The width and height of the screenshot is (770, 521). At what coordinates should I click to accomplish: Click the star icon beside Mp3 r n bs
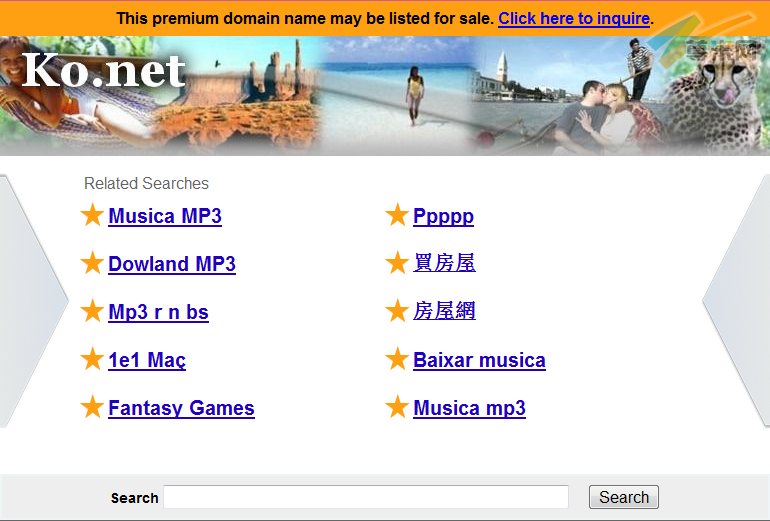pyautogui.click(x=92, y=311)
